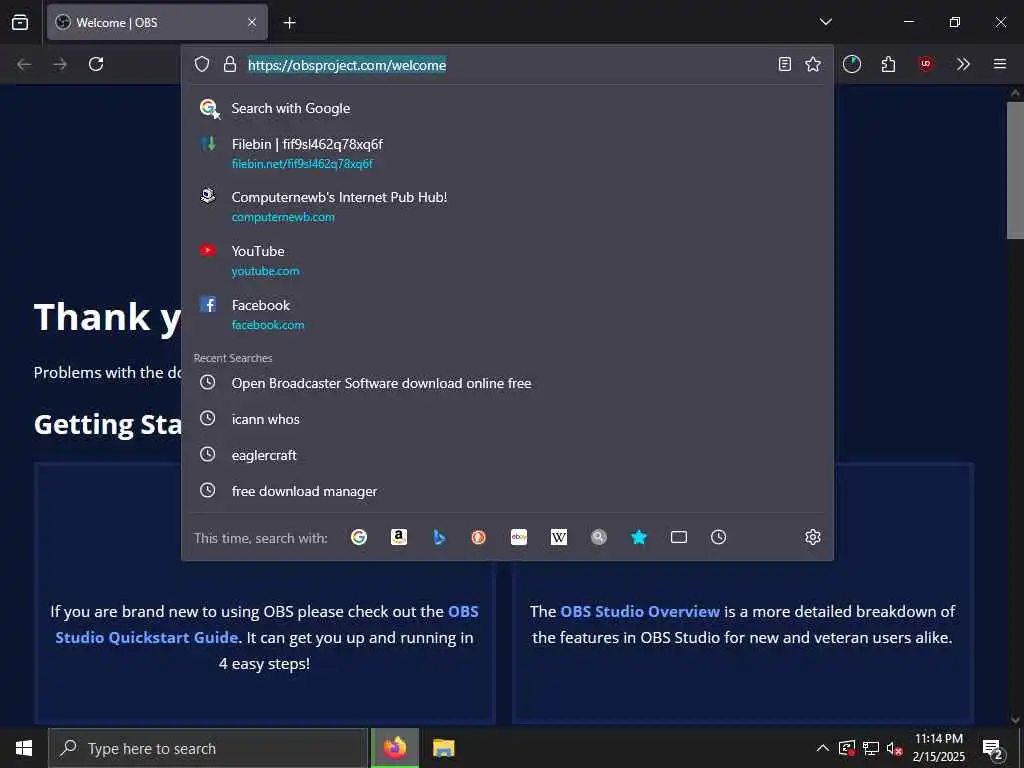View site security padlock info
Viewport: 1024px width, 768px height.
(x=229, y=64)
